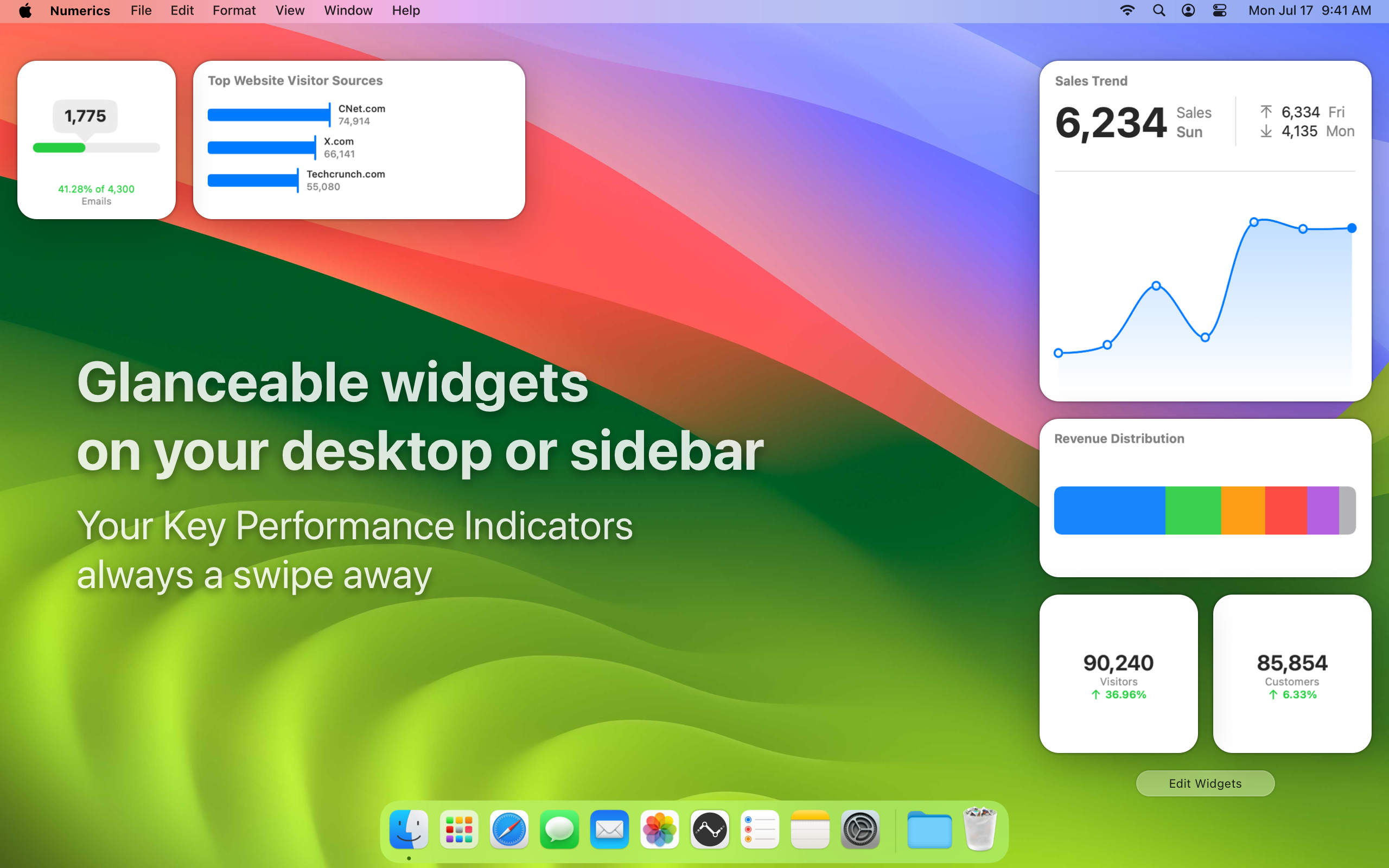The height and width of the screenshot is (868, 1389).
Task: Open the Messages app icon
Action: 559,829
